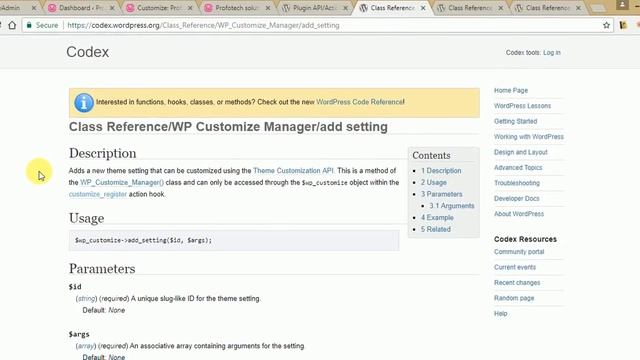Click the Class Reference page title heading

click(x=228, y=127)
